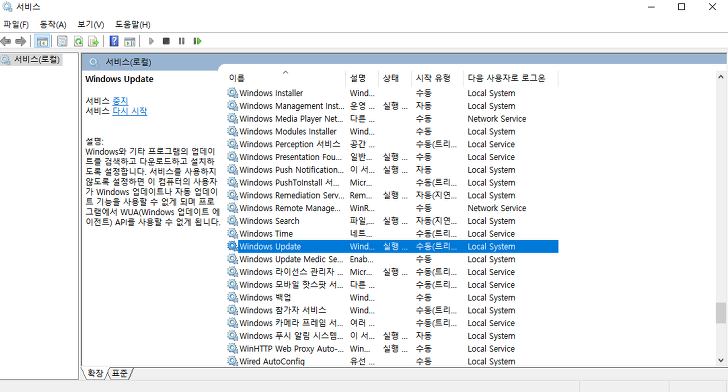728x392 pixels.
Task: Open the 보기(V) menu
Action: point(91,25)
